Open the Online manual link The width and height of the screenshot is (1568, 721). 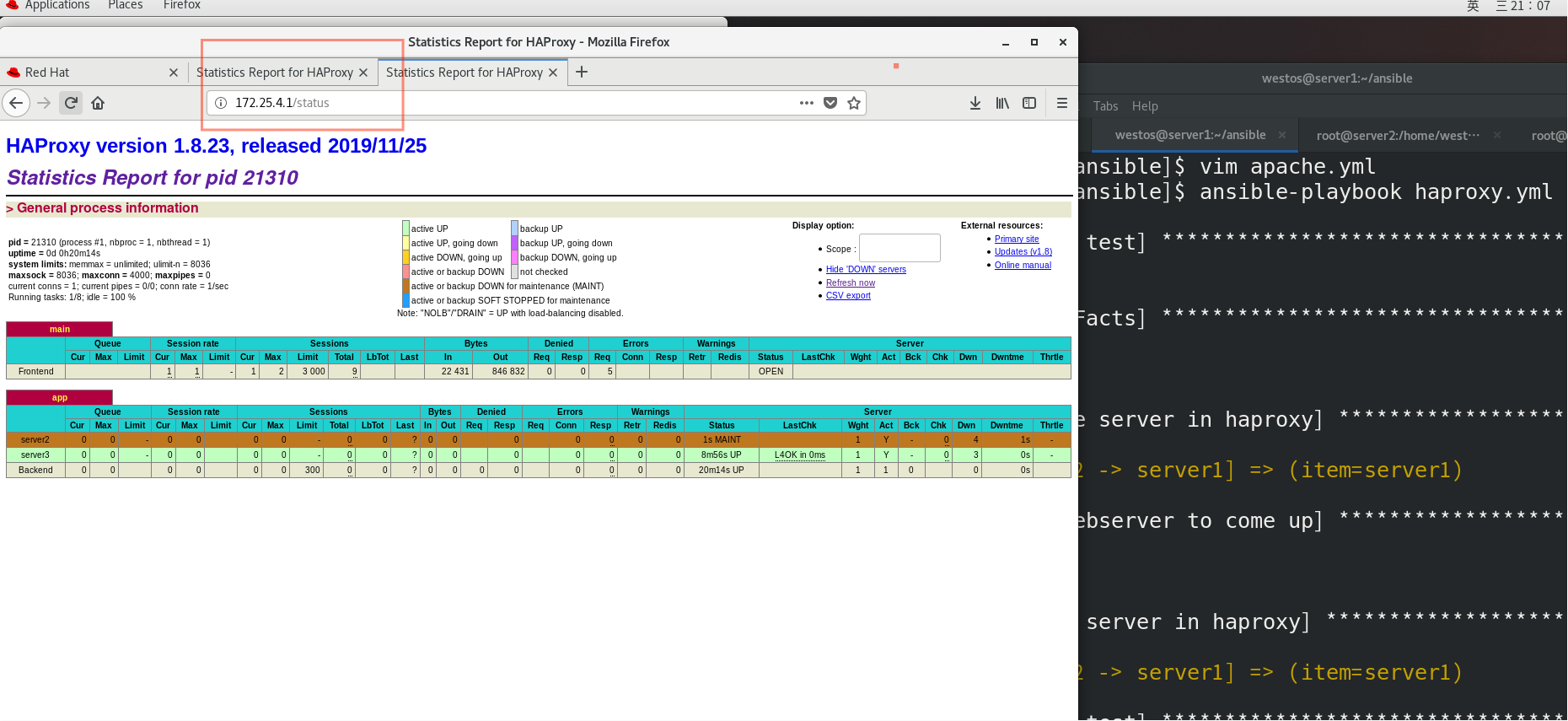(1023, 265)
